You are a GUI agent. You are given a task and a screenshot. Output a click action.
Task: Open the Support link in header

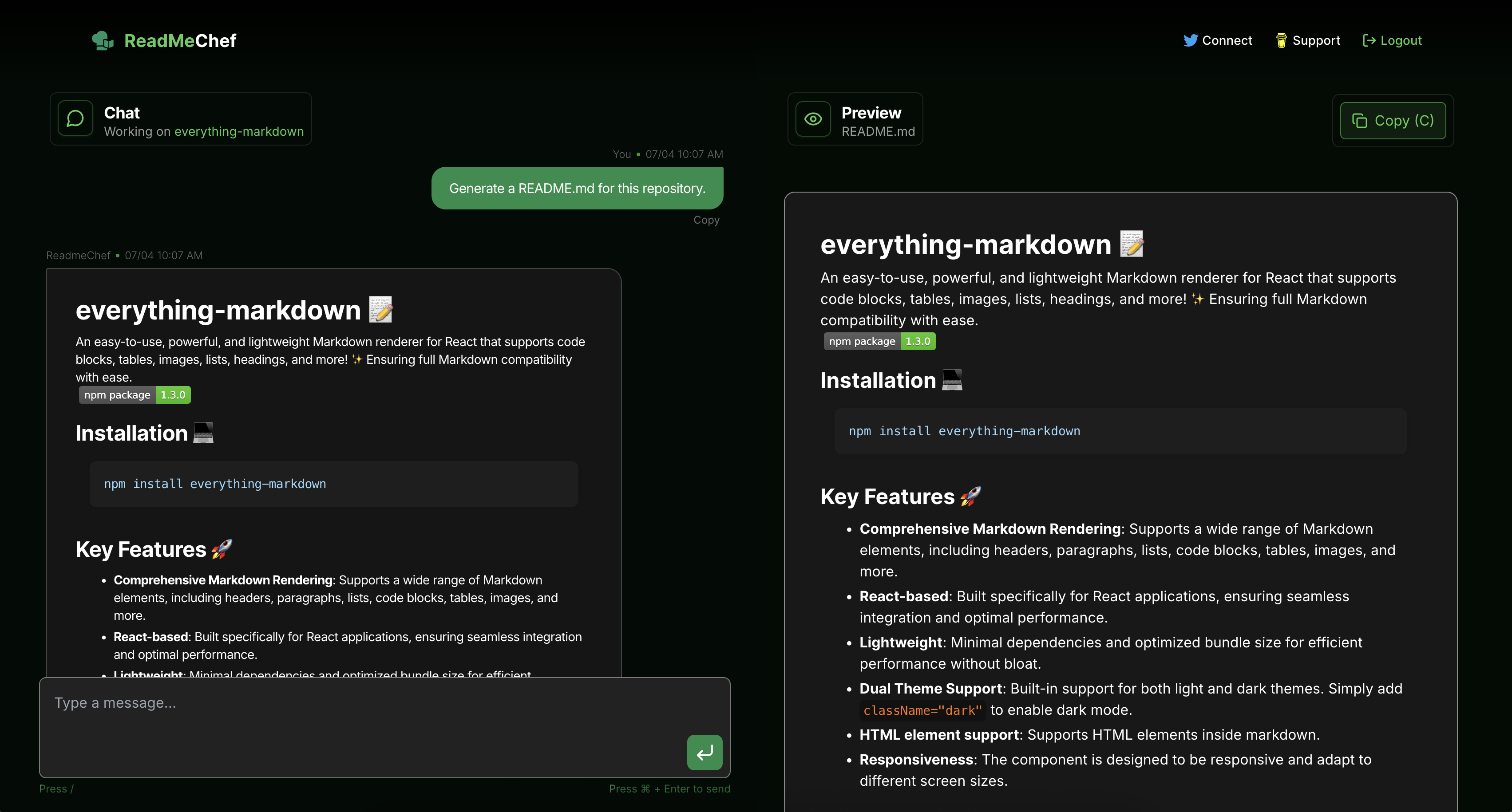click(1316, 40)
